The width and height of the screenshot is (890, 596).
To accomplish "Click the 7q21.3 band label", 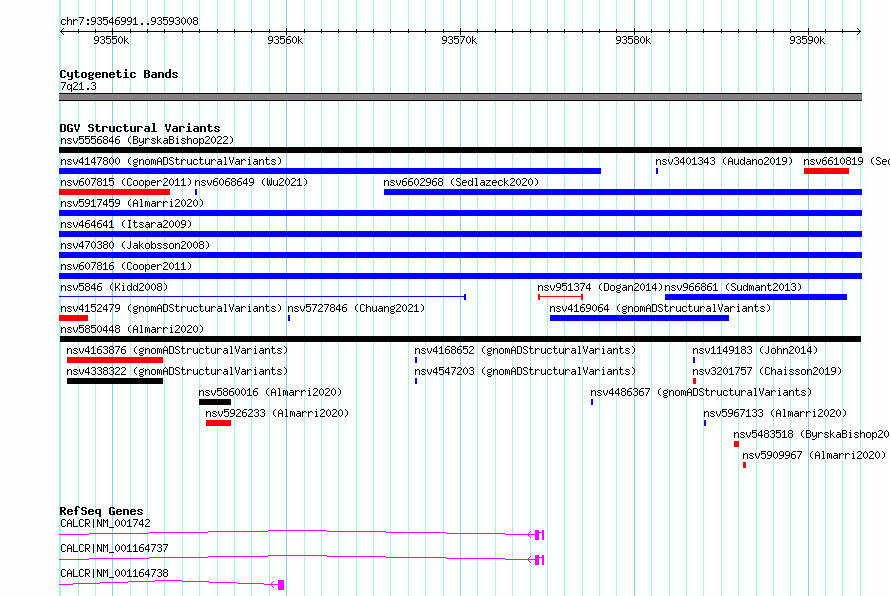I will coord(78,86).
